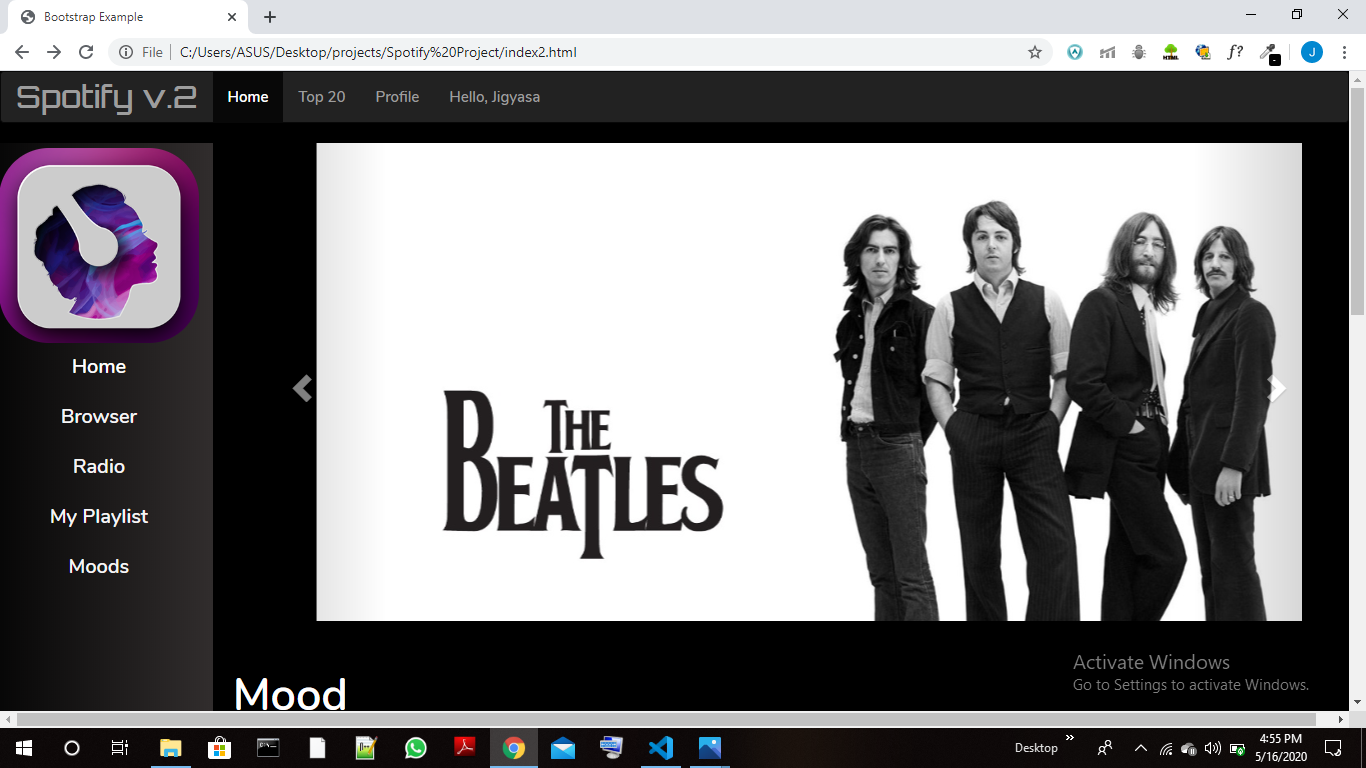
Task: Select the Bootstrap Example browser tab
Action: coord(128,17)
